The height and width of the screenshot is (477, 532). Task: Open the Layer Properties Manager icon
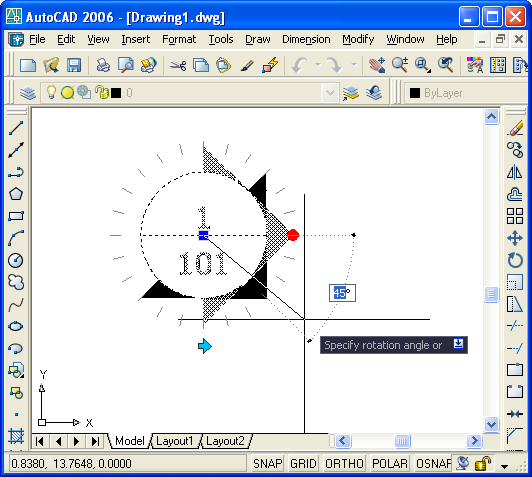28,93
